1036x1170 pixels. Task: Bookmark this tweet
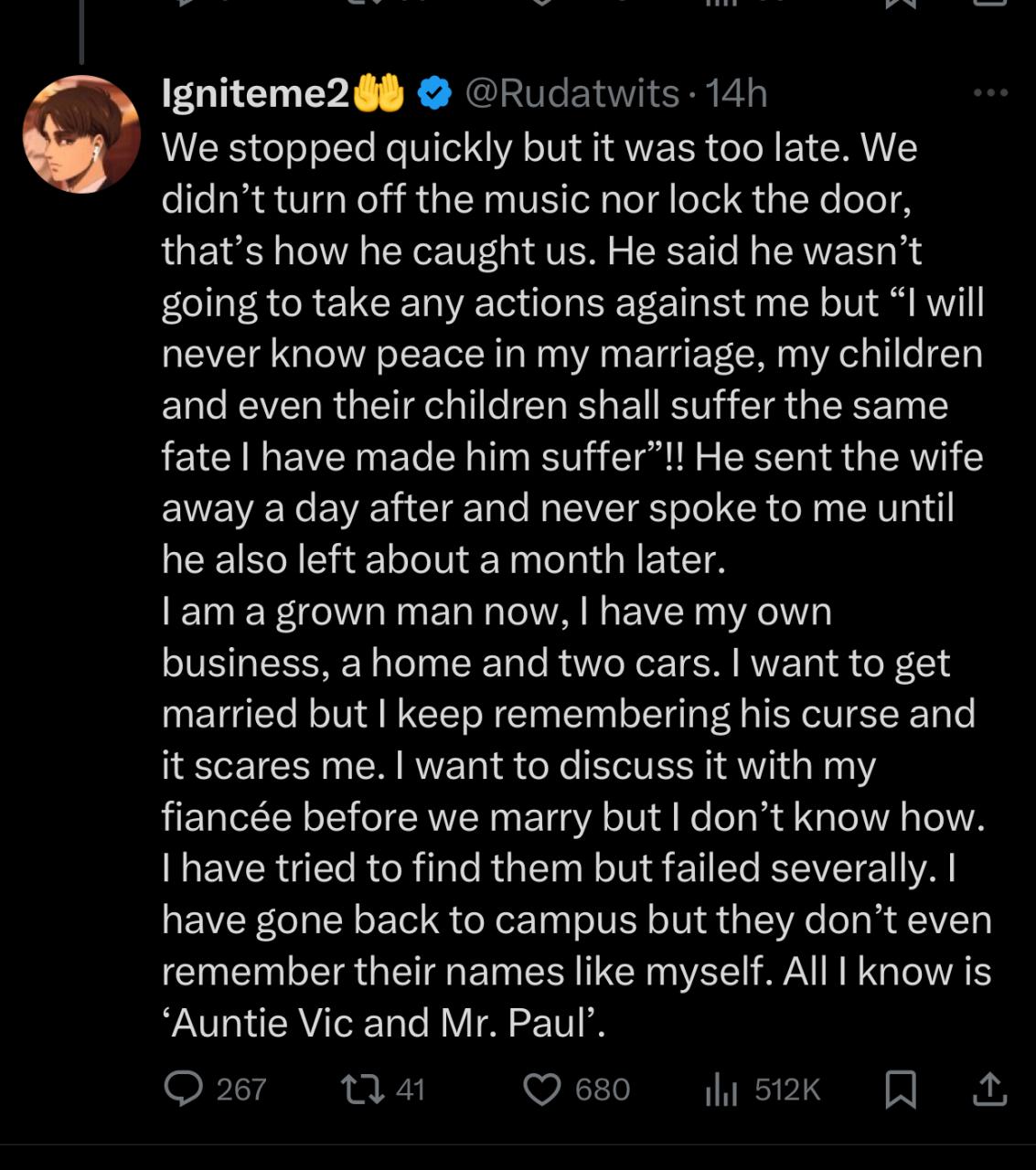902,1089
